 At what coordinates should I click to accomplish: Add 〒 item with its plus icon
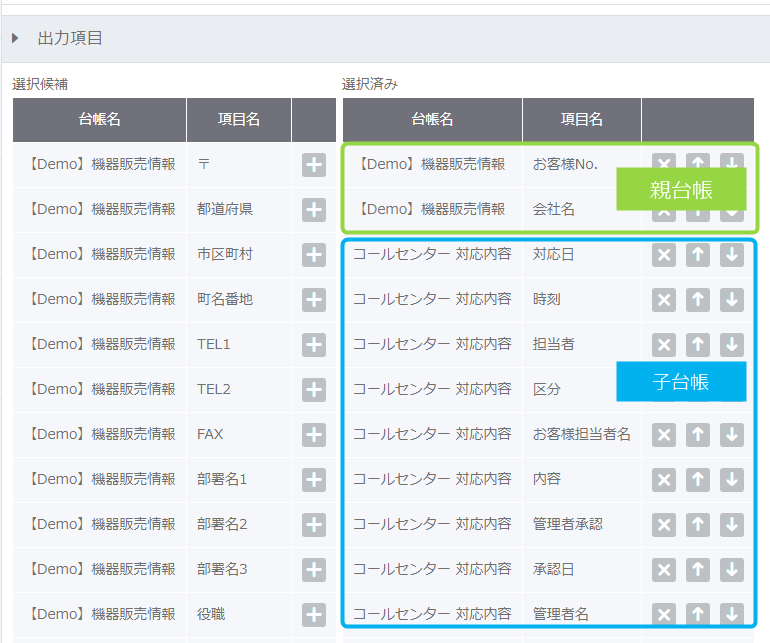pyautogui.click(x=314, y=165)
